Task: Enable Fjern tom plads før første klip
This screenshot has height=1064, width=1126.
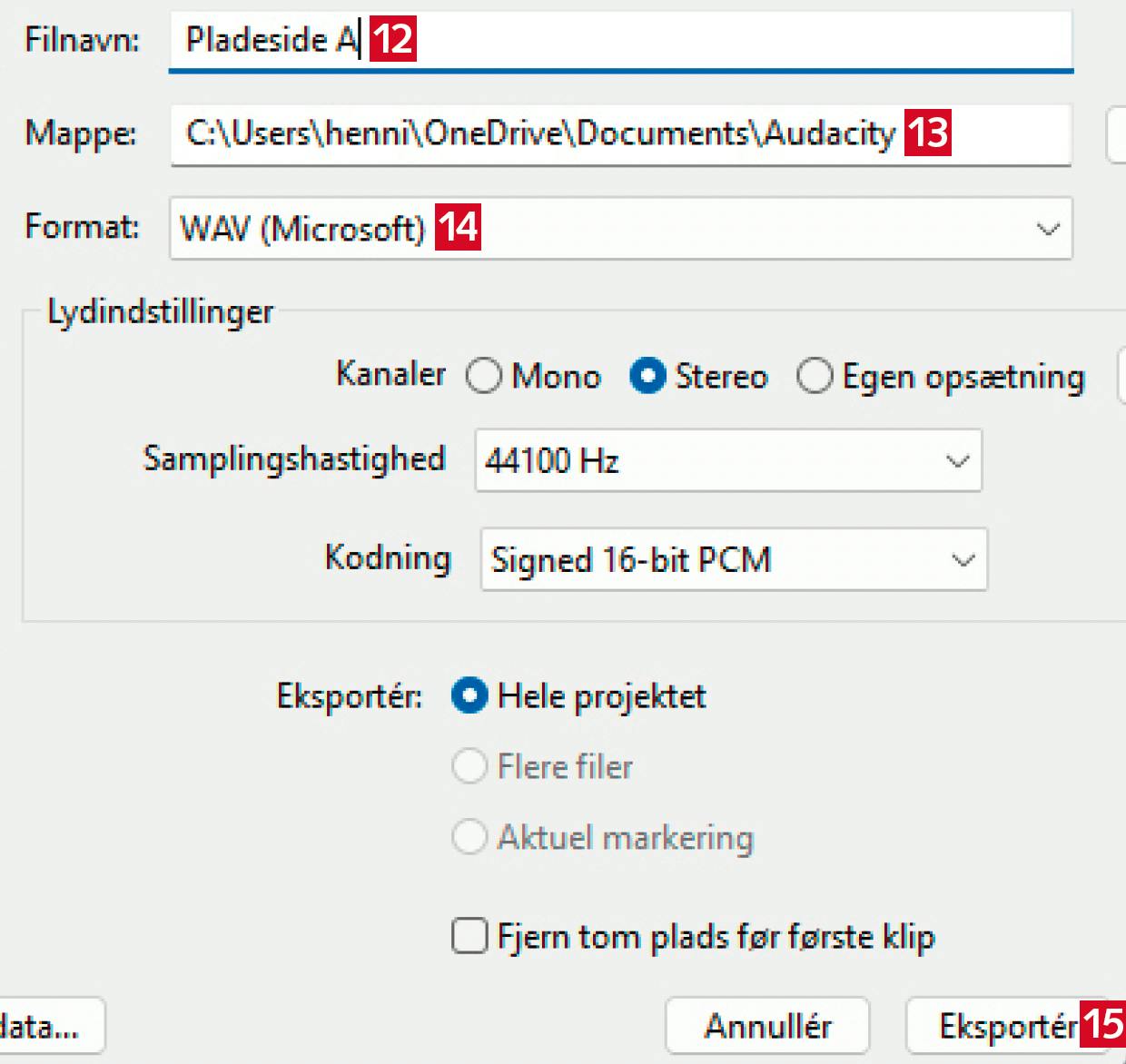Action: pos(469,936)
